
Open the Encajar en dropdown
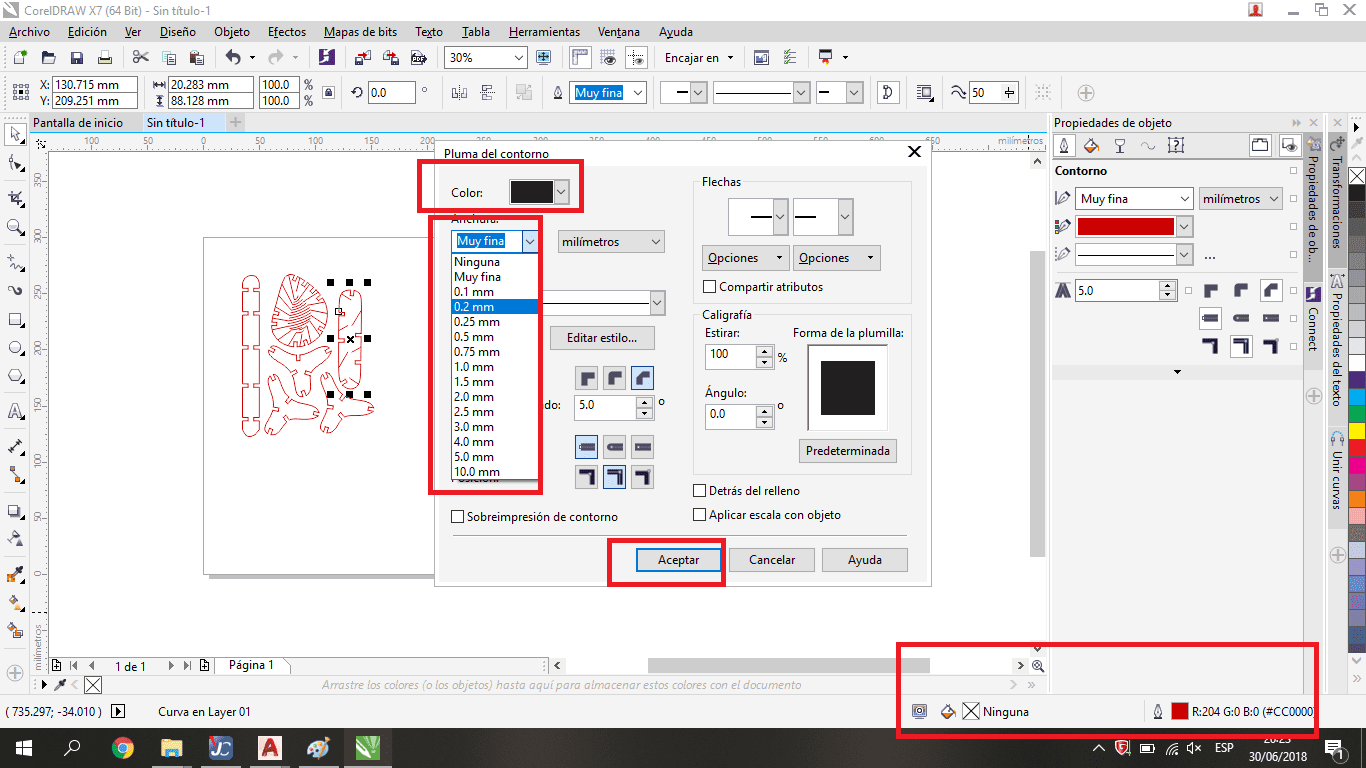click(699, 58)
